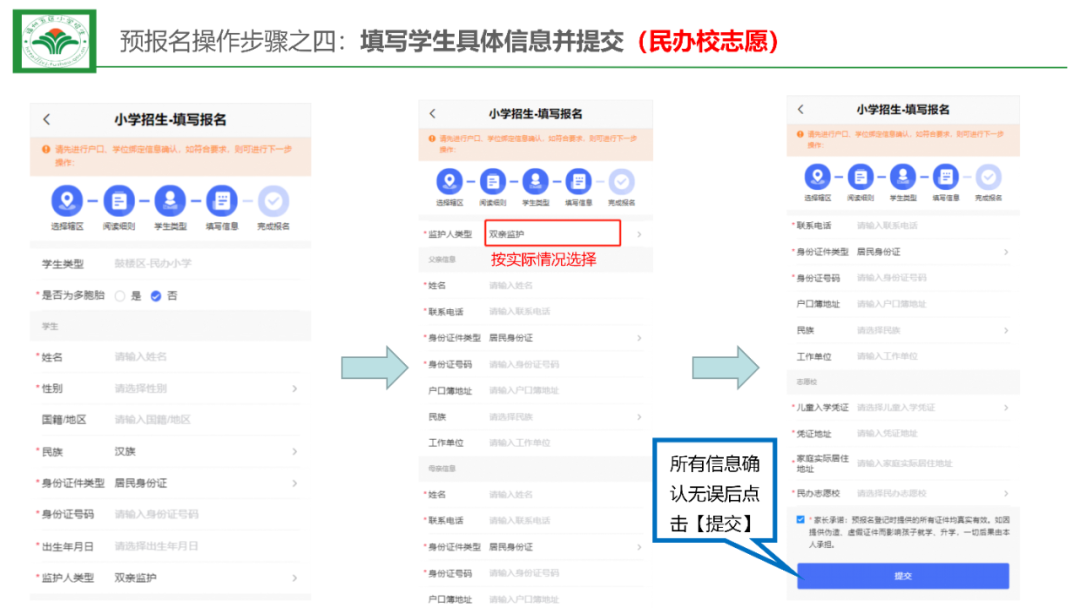The image size is (1080, 608).
Task: Open the red-boxed 监护人类型 双亲监护 selector
Action: tap(552, 234)
